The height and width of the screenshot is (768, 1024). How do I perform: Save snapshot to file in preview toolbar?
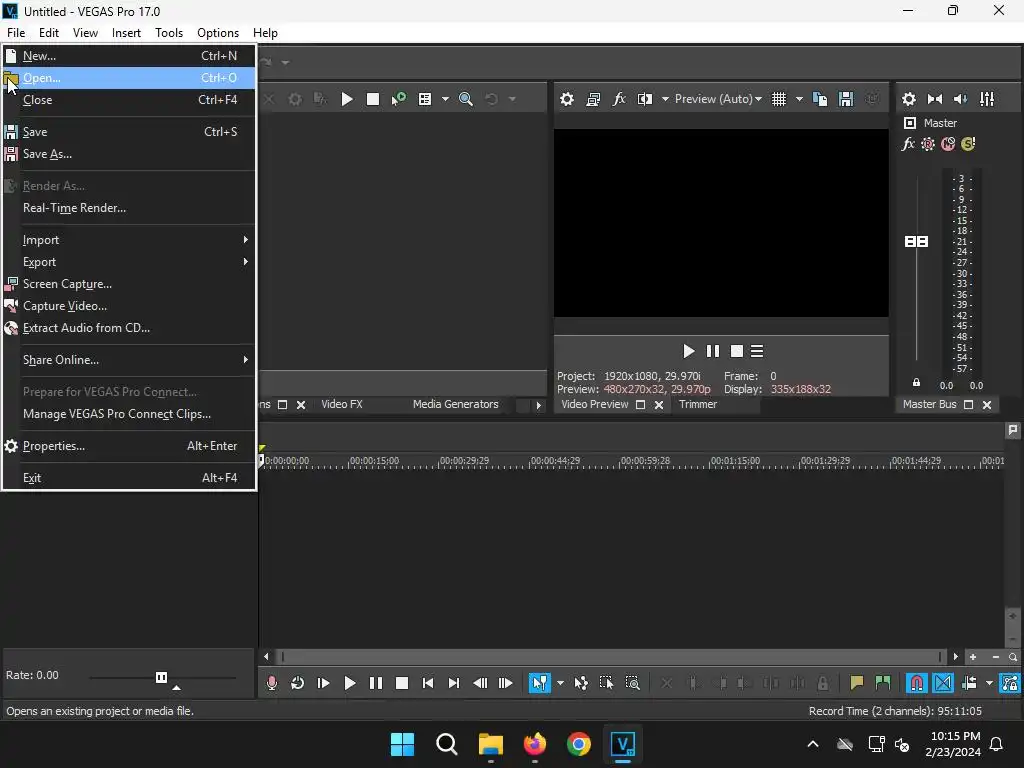pyautogui.click(x=846, y=99)
